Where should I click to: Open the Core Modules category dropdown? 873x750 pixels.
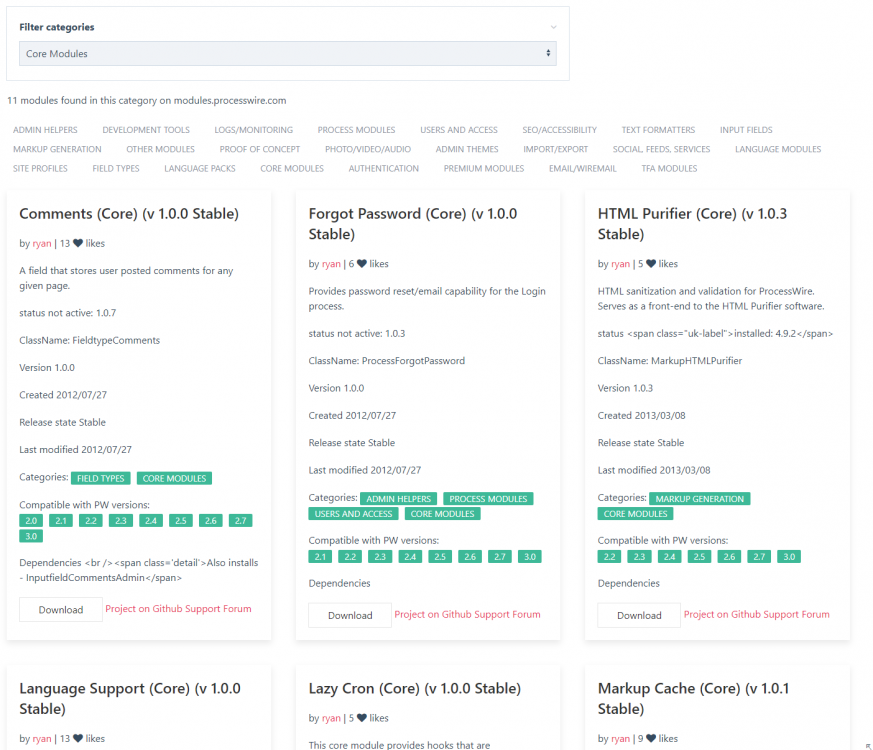288,54
